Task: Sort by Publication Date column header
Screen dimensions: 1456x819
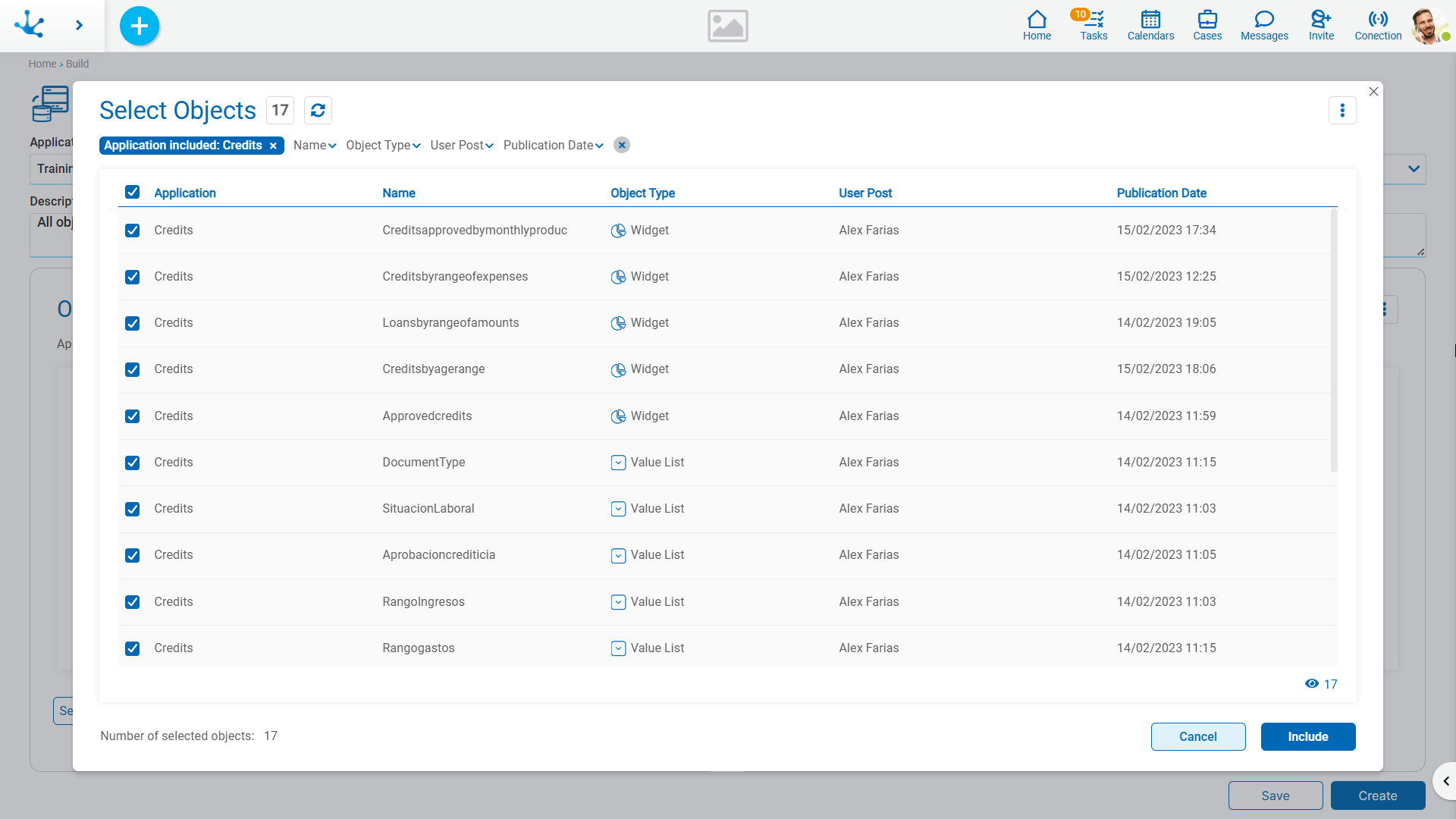Action: coord(1161,193)
